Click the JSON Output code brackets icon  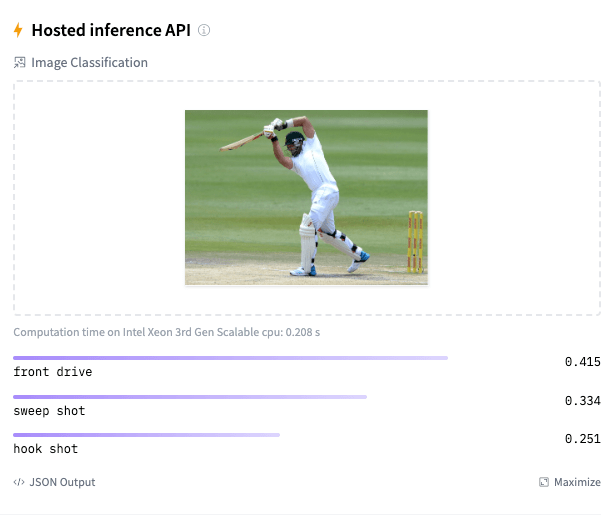pos(19,482)
